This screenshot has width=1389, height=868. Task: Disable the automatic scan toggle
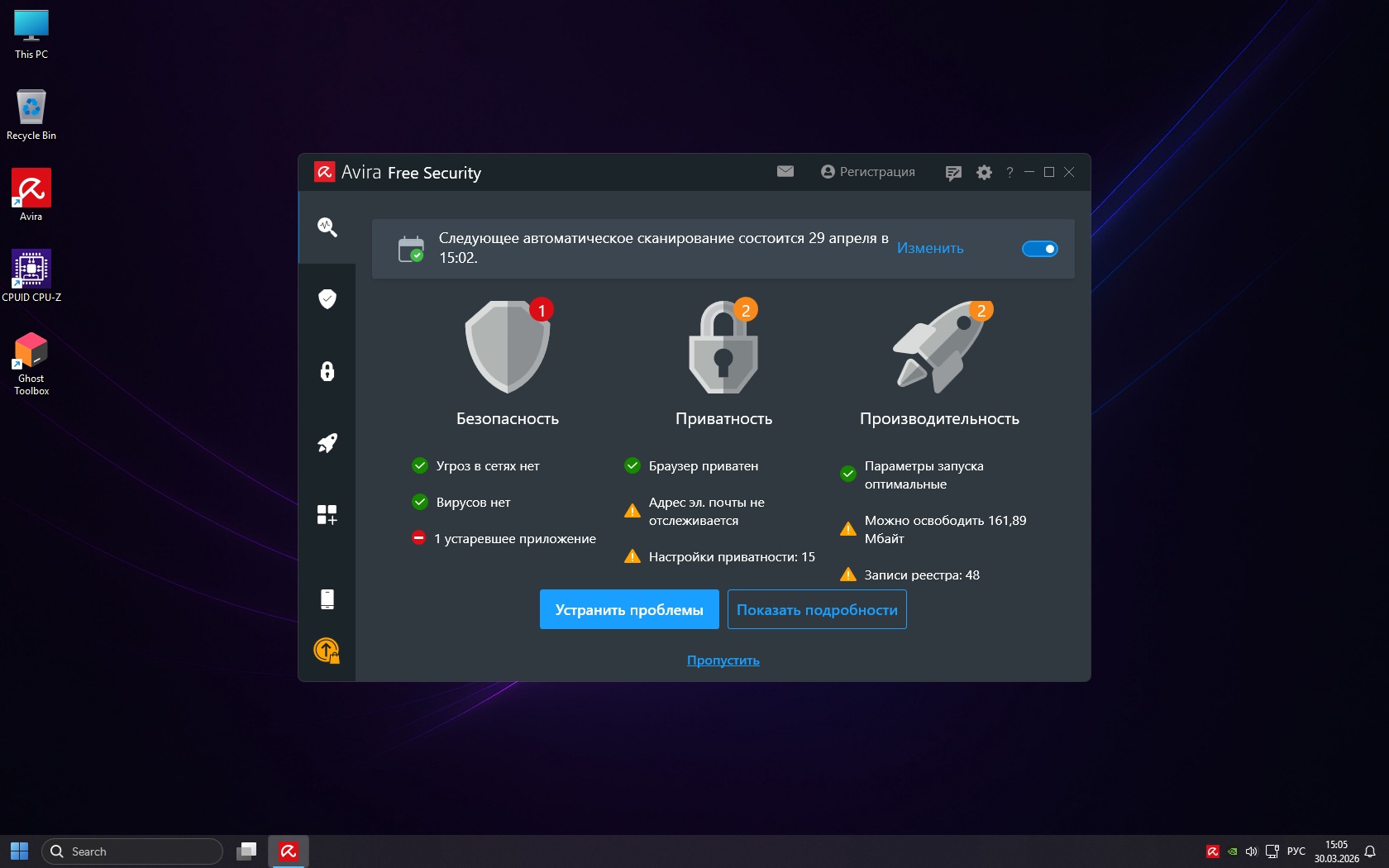[x=1039, y=249]
